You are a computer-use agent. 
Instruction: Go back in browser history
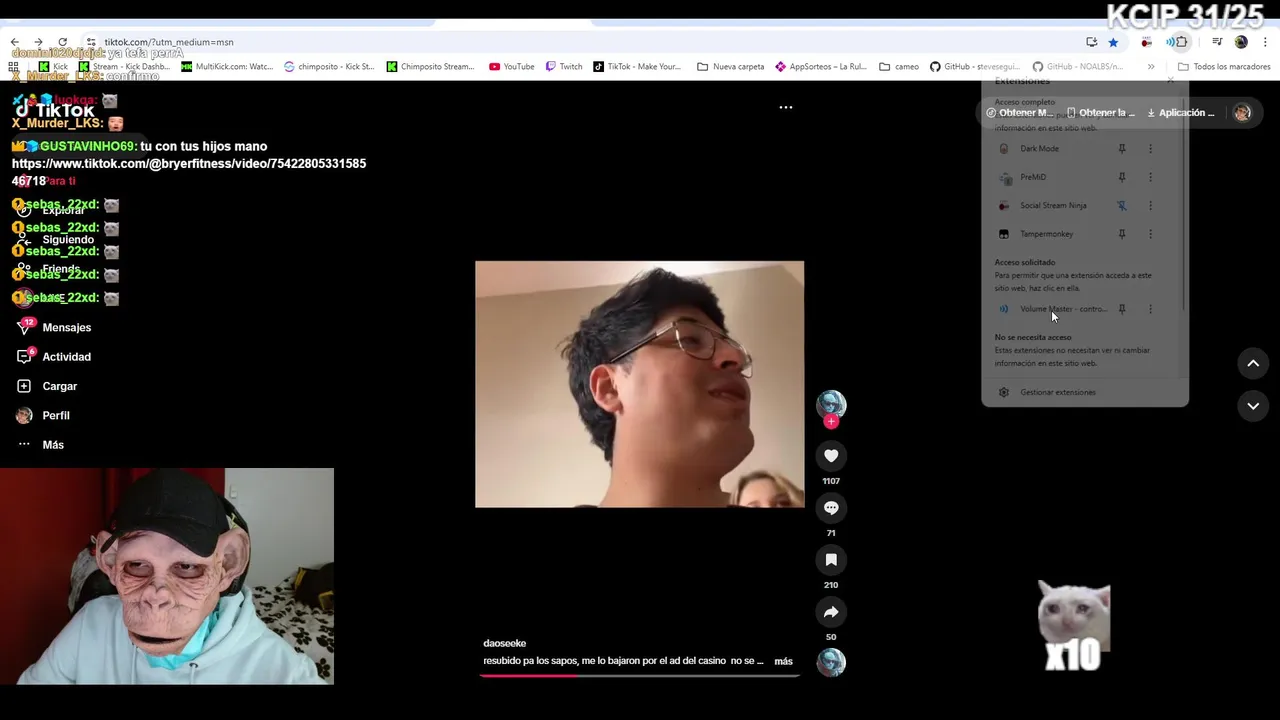pos(15,42)
